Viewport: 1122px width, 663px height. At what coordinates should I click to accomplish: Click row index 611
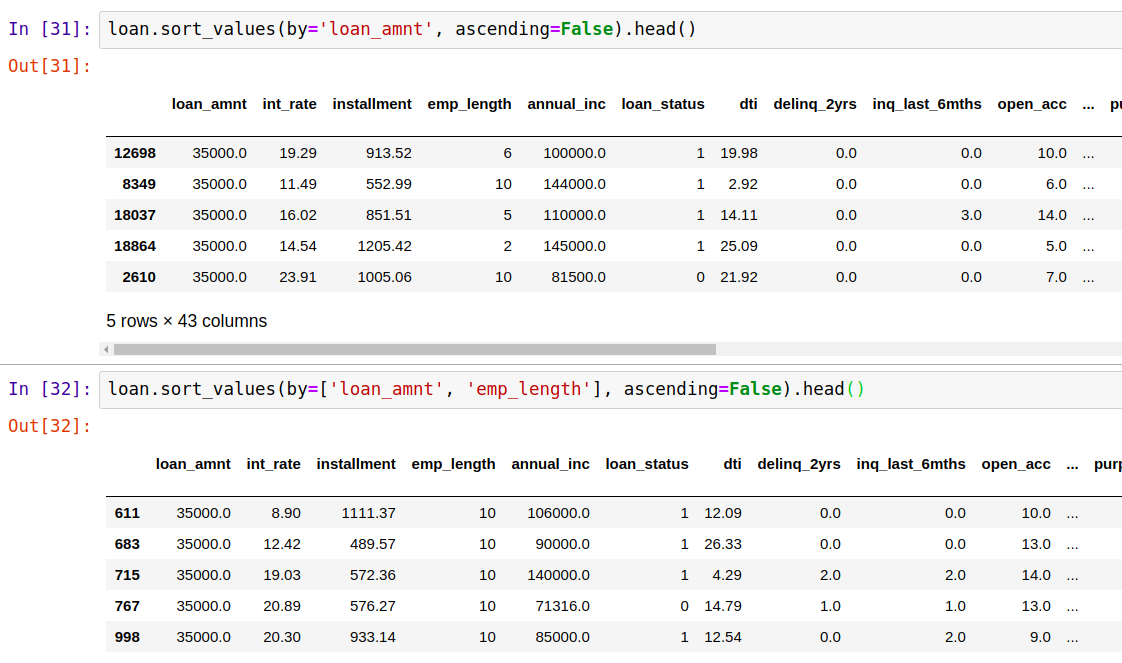[127, 513]
